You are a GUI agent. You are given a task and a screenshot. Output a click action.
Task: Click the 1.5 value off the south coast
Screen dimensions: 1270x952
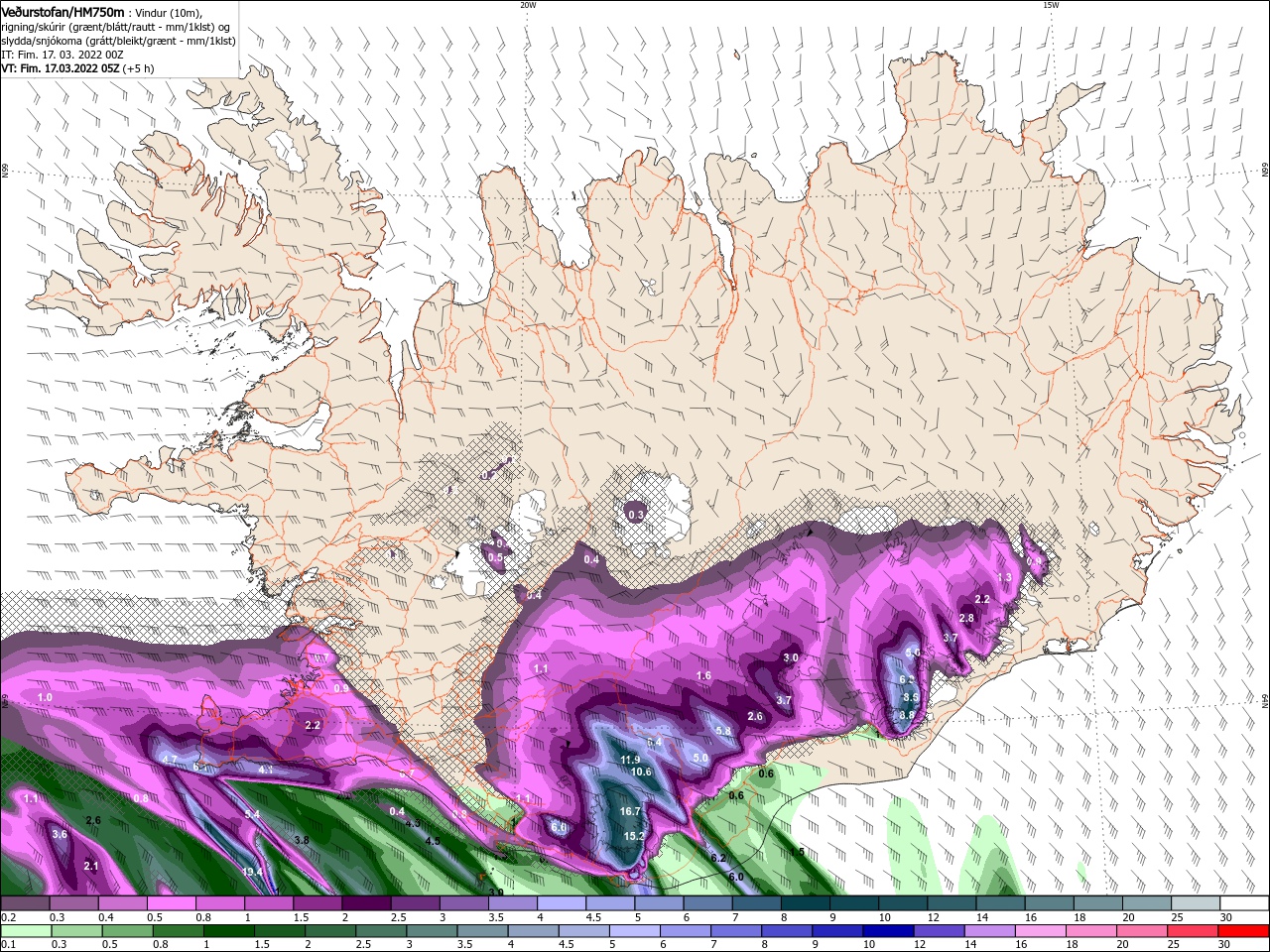(798, 852)
